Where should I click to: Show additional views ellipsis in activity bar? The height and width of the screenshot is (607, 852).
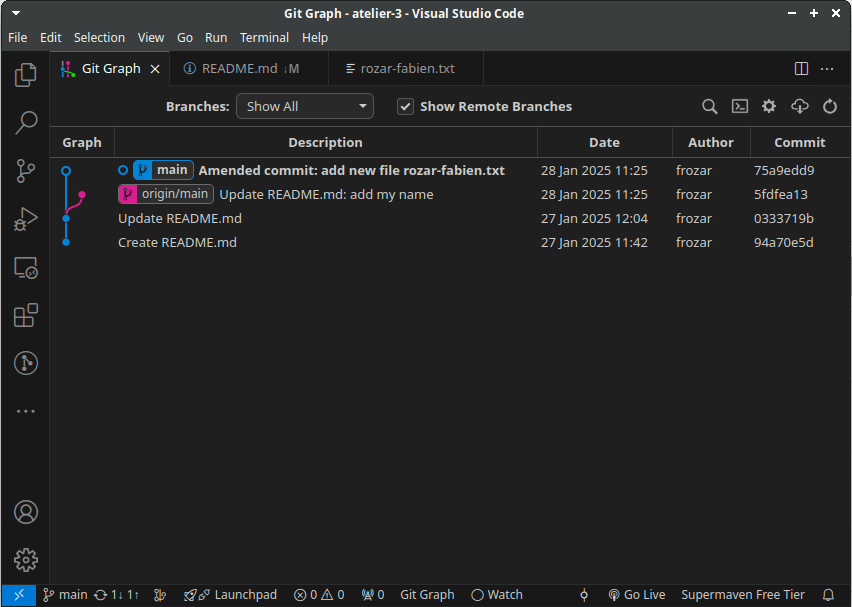[26, 411]
